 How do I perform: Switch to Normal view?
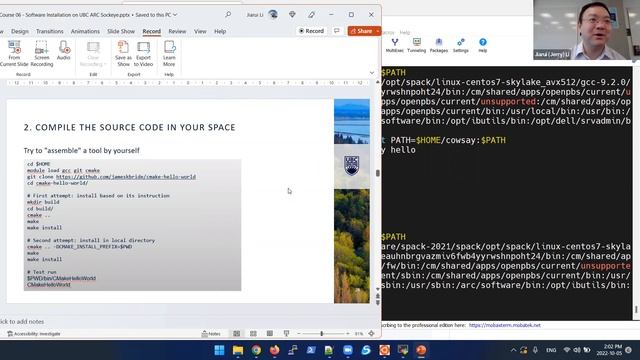point(236,333)
